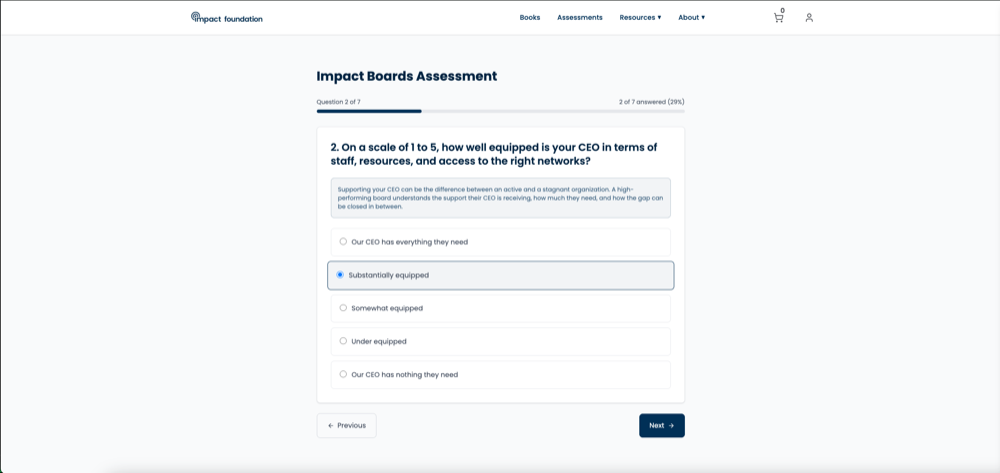Continue with the Next button

point(662,426)
